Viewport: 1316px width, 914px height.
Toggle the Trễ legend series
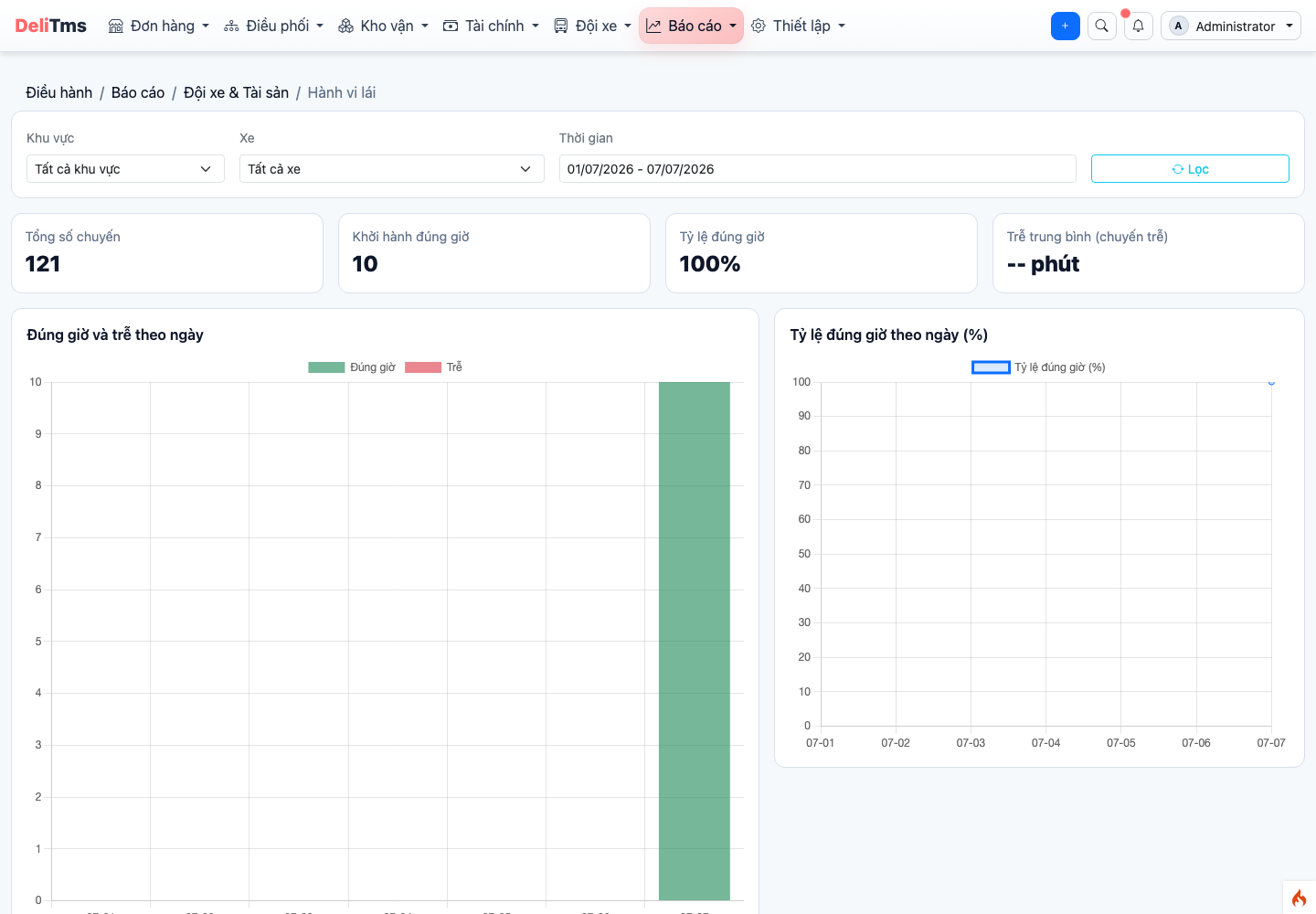pos(433,367)
